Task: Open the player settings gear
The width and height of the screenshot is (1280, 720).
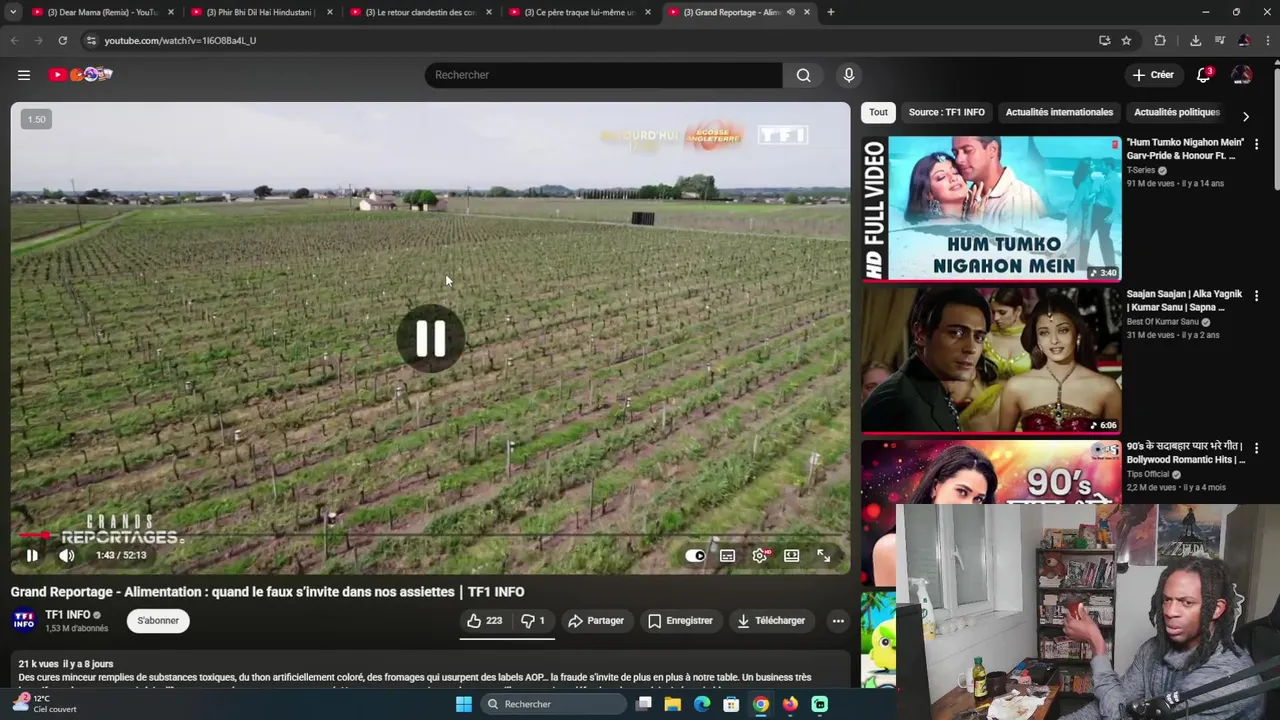Action: (x=760, y=556)
